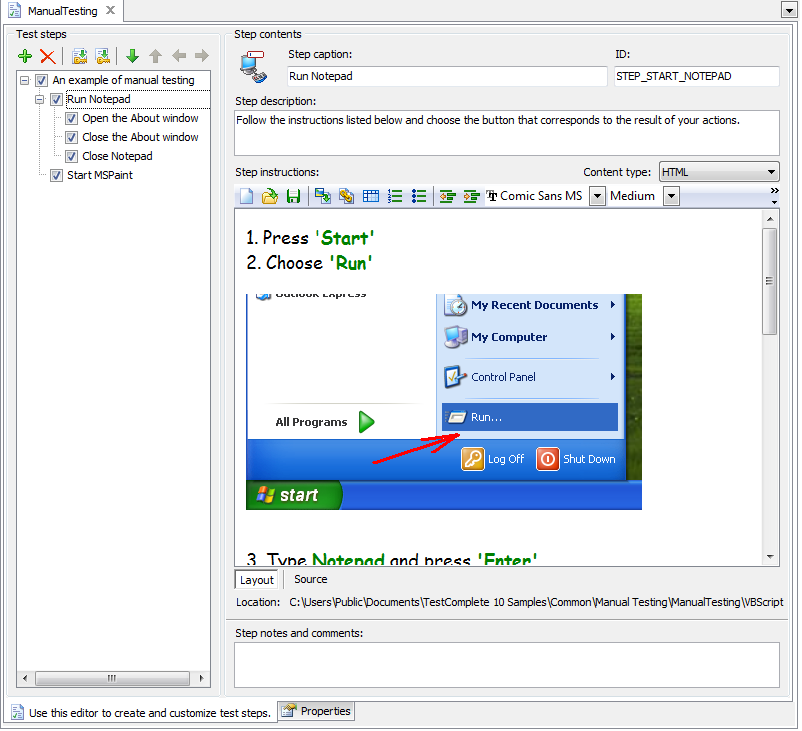Outdent step using gray left arrow
The image size is (802, 731).
pos(179,55)
